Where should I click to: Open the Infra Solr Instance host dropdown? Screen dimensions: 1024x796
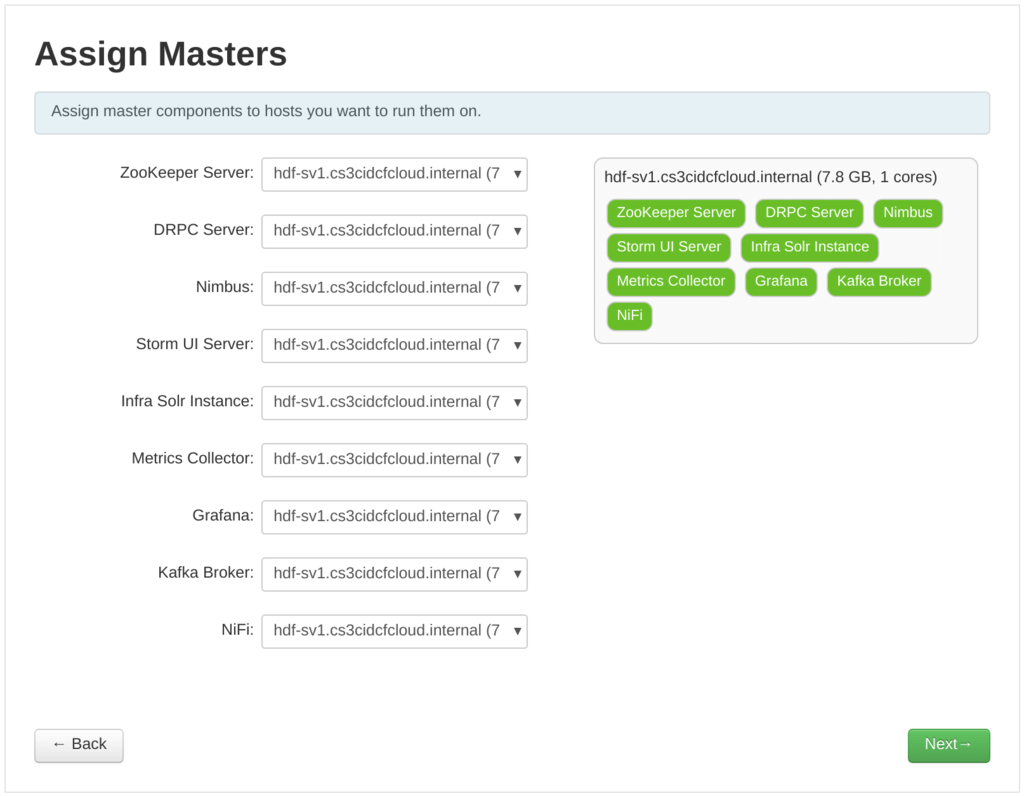click(x=394, y=403)
